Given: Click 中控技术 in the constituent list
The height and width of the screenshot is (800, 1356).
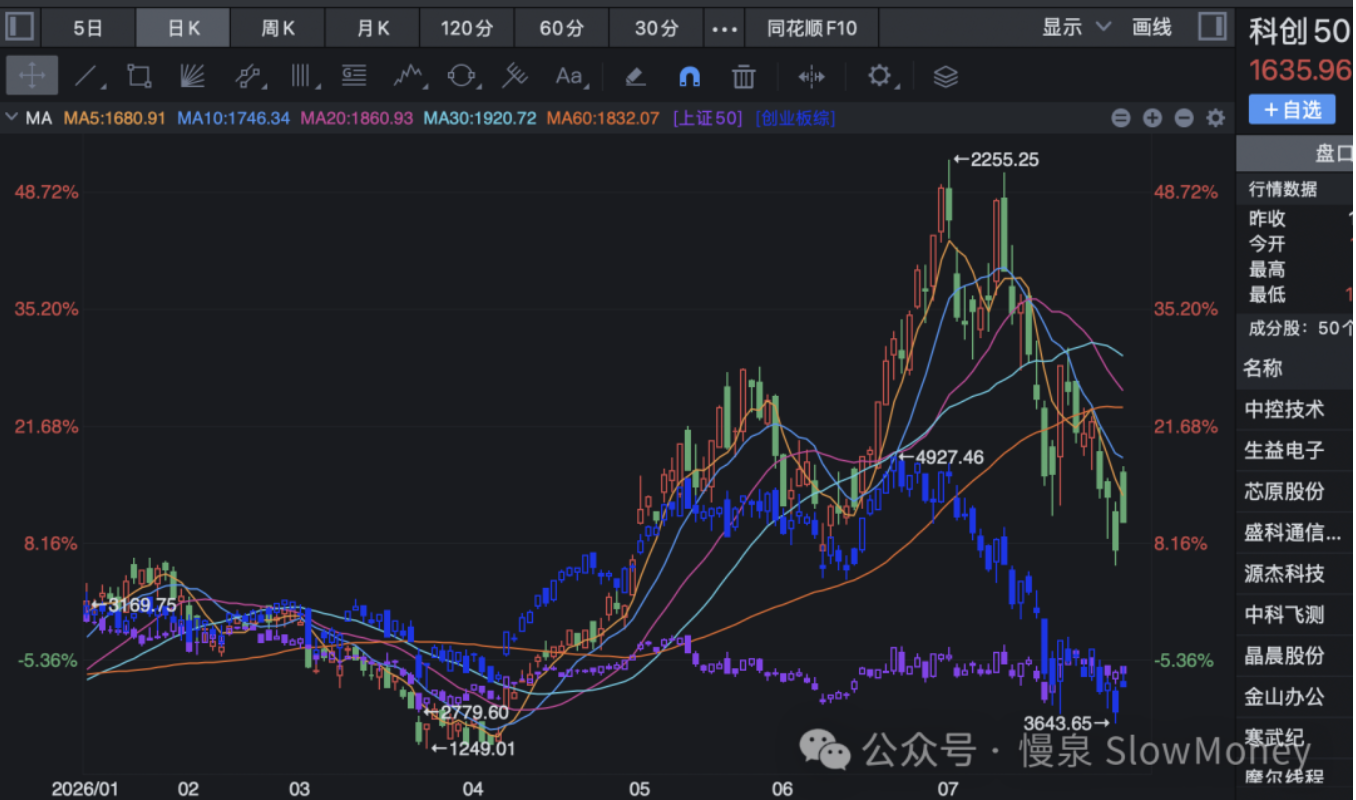Looking at the screenshot, I should point(1284,409).
